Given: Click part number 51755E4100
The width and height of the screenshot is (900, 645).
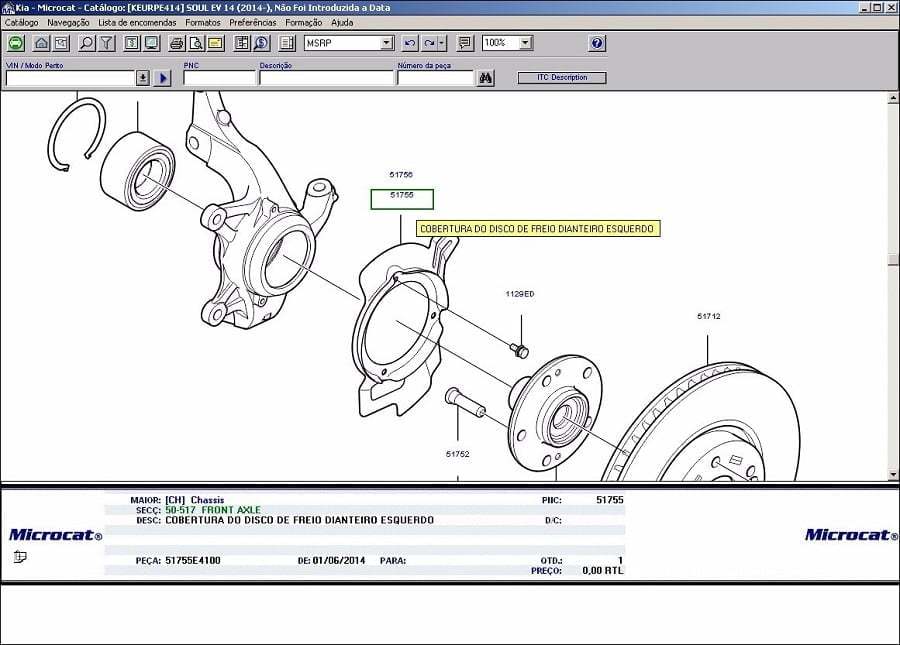Looking at the screenshot, I should (x=193, y=561).
